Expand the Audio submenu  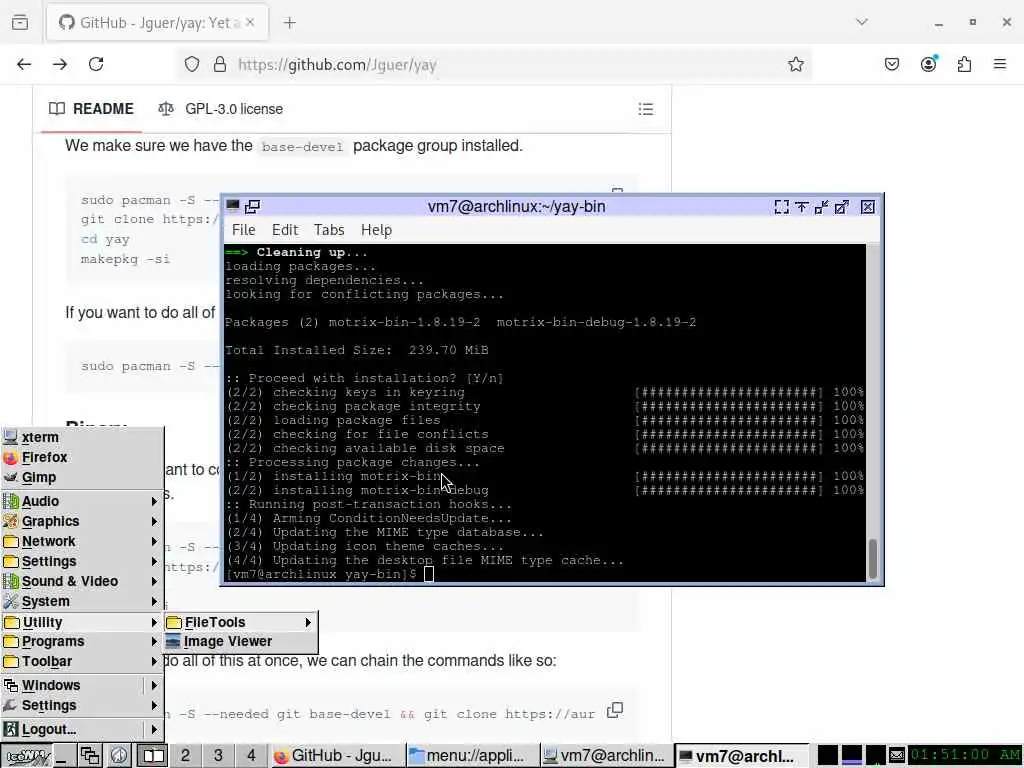82,501
